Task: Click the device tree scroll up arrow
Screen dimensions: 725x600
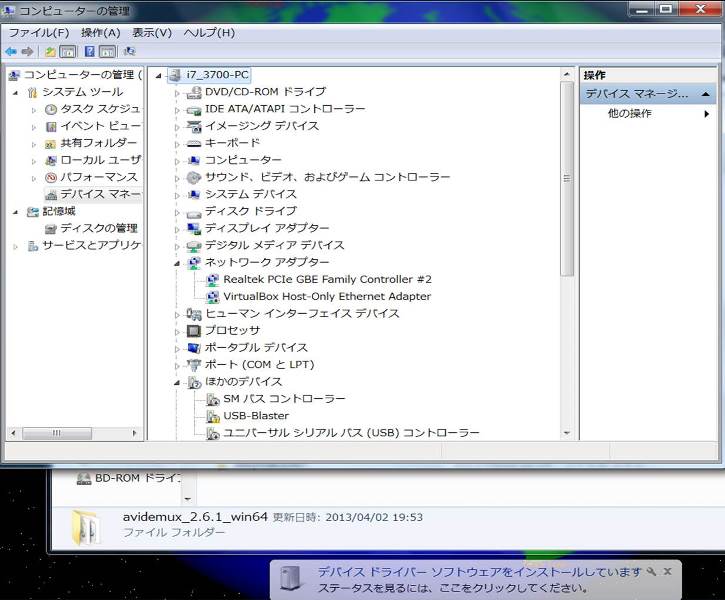Action: 567,74
